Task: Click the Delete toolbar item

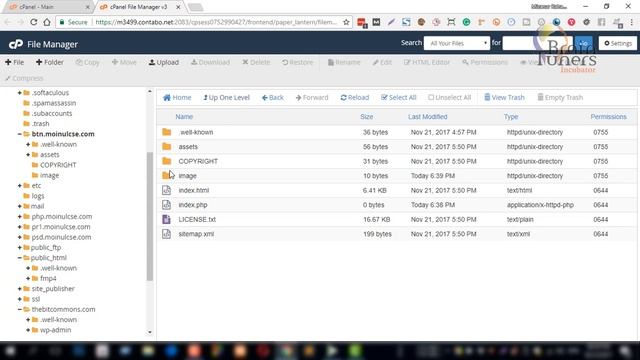Action: [x=256, y=62]
